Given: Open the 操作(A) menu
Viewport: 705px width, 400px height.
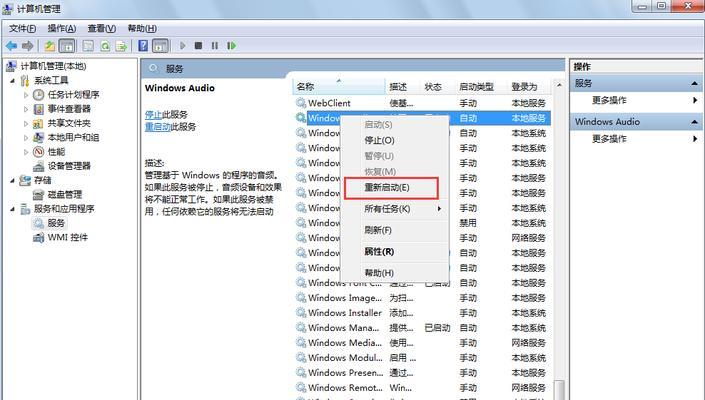Looking at the screenshot, I should [62, 28].
